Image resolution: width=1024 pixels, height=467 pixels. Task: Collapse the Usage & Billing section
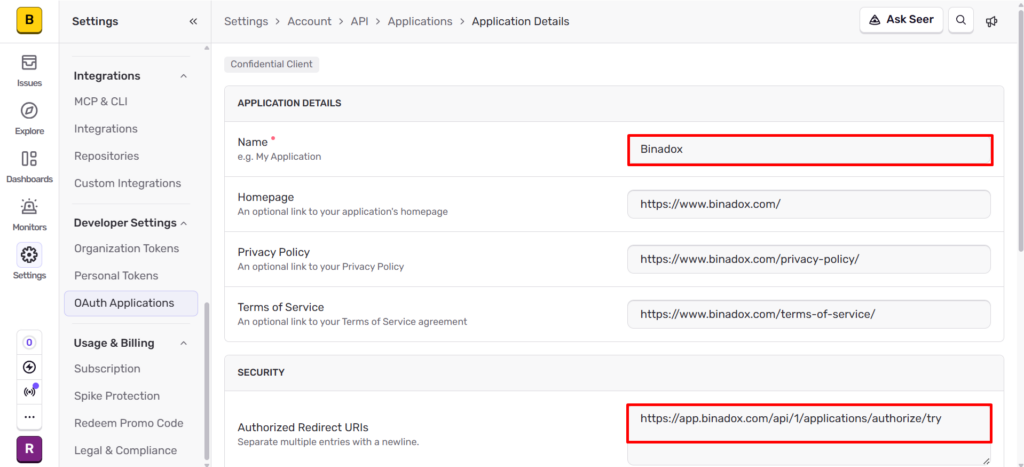coord(184,344)
